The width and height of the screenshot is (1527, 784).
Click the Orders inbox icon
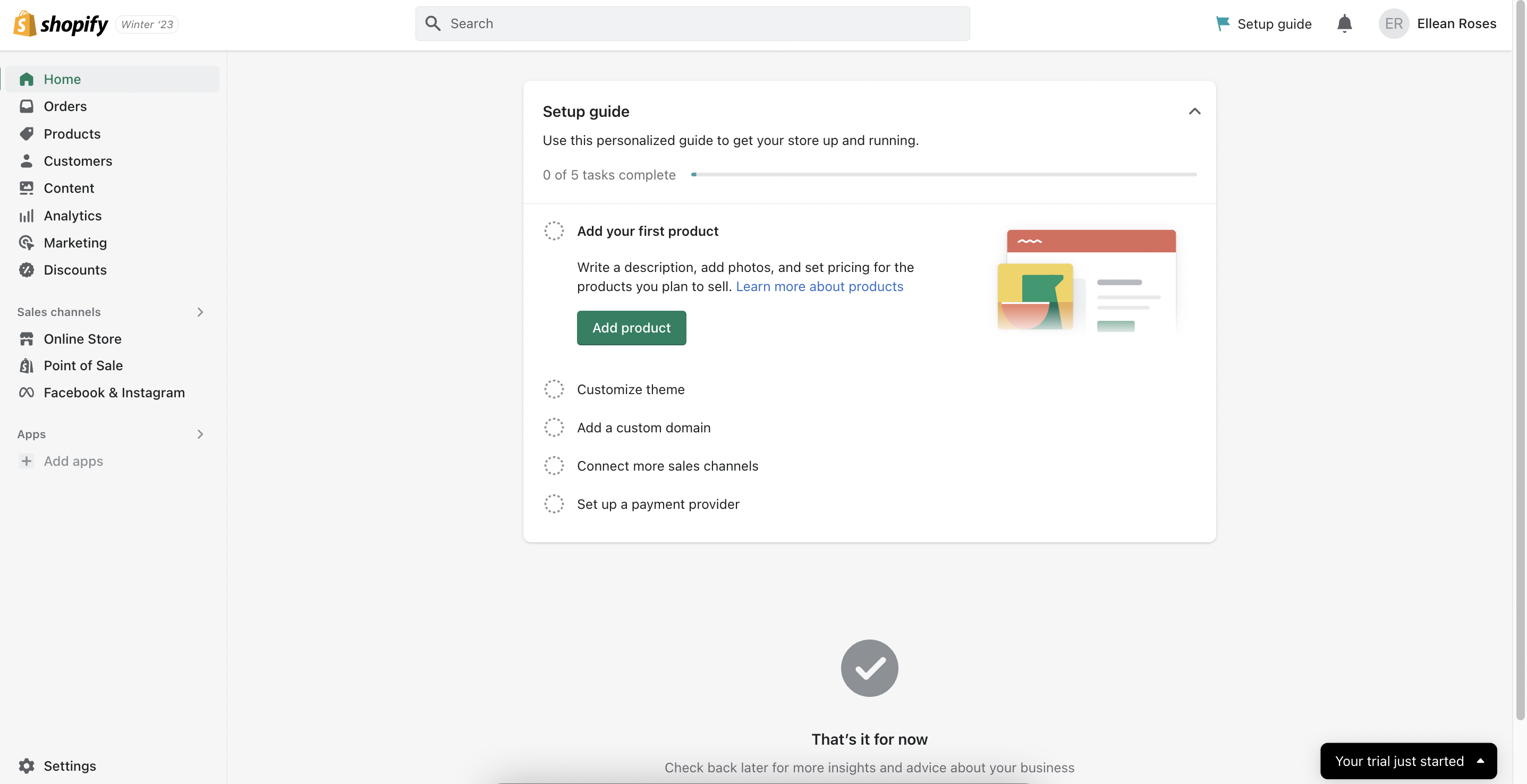pos(26,106)
